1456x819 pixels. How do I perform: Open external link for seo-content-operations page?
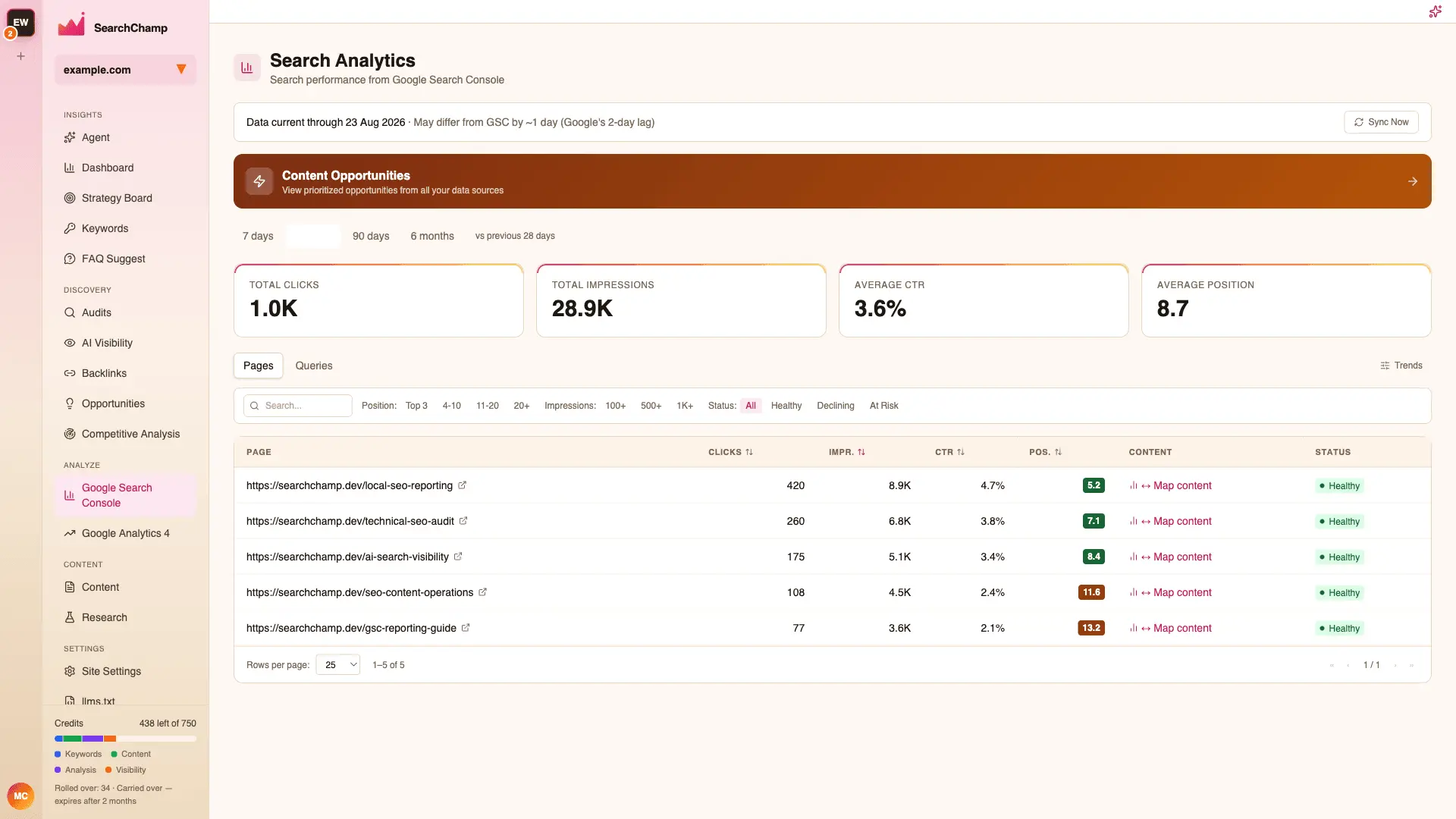(482, 592)
